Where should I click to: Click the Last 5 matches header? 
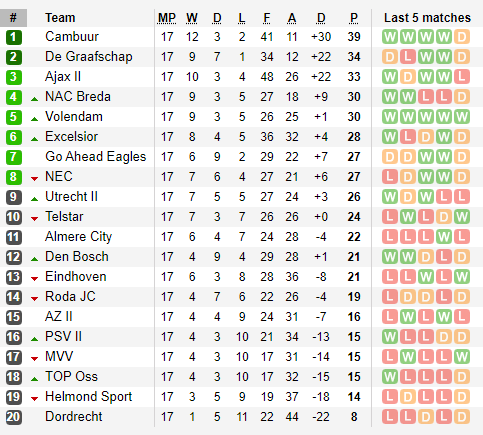point(427,18)
